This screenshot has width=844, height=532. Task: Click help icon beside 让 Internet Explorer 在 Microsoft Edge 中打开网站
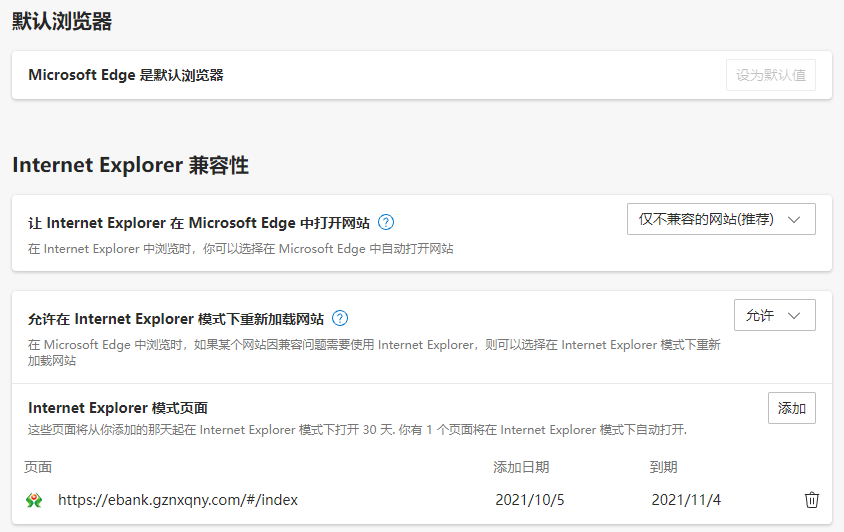(x=386, y=223)
